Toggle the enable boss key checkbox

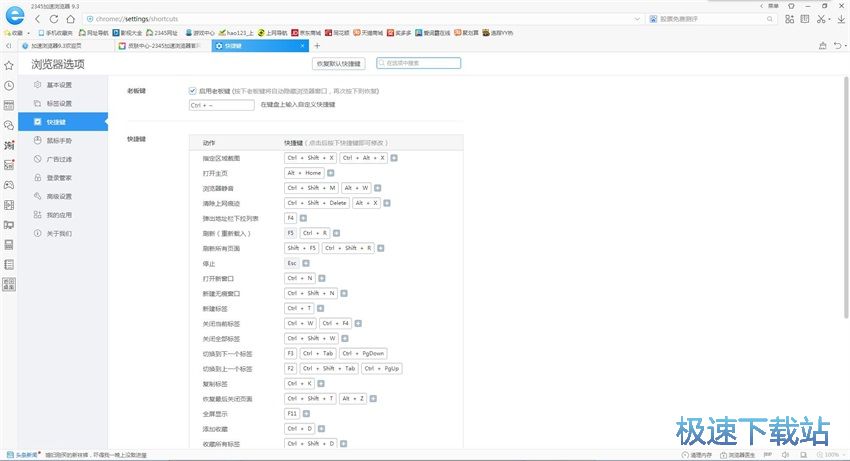(x=192, y=91)
